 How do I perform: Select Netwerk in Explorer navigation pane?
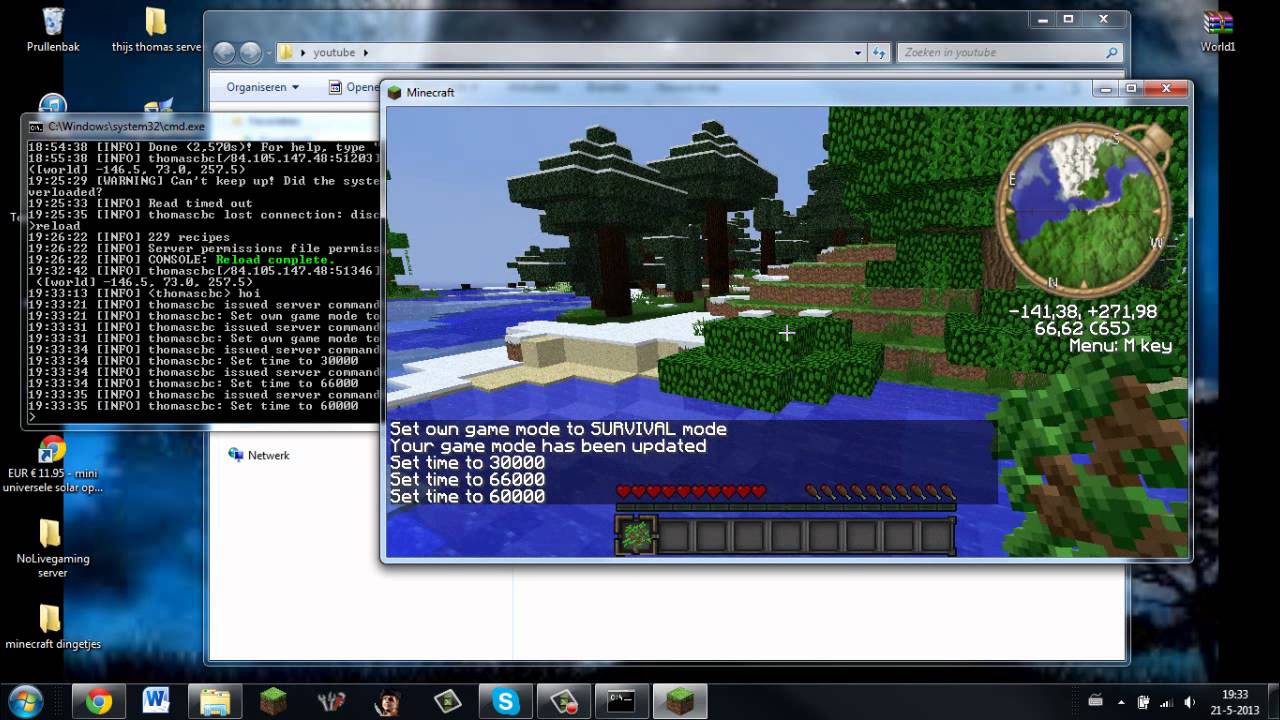pos(259,455)
